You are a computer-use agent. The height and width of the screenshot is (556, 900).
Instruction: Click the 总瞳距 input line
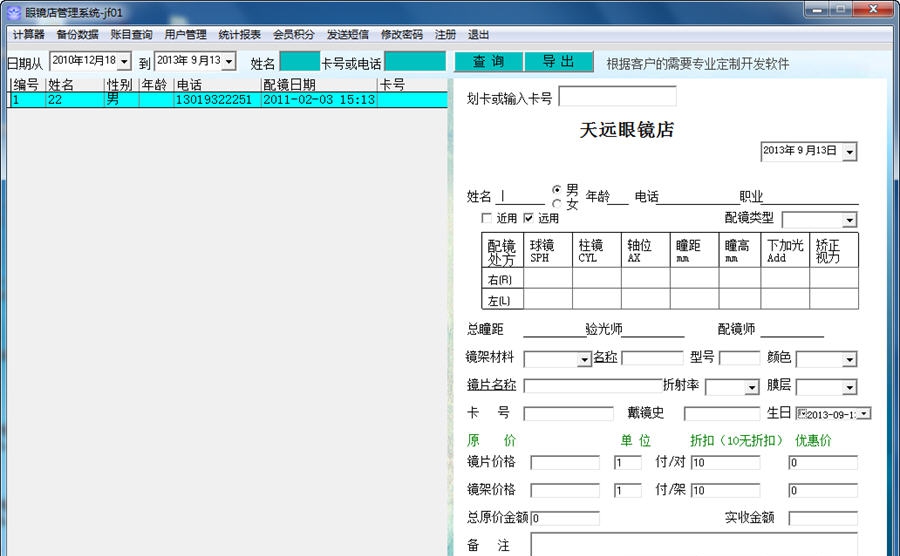click(x=554, y=329)
